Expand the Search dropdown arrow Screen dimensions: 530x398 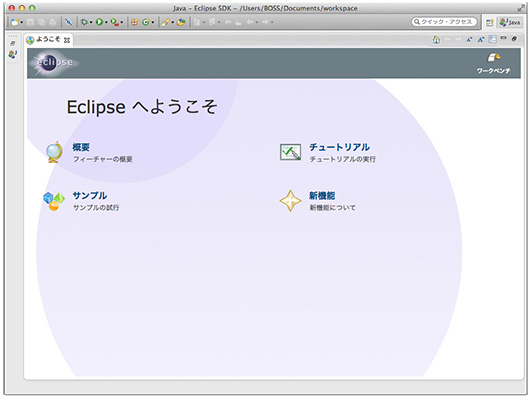coord(172,23)
